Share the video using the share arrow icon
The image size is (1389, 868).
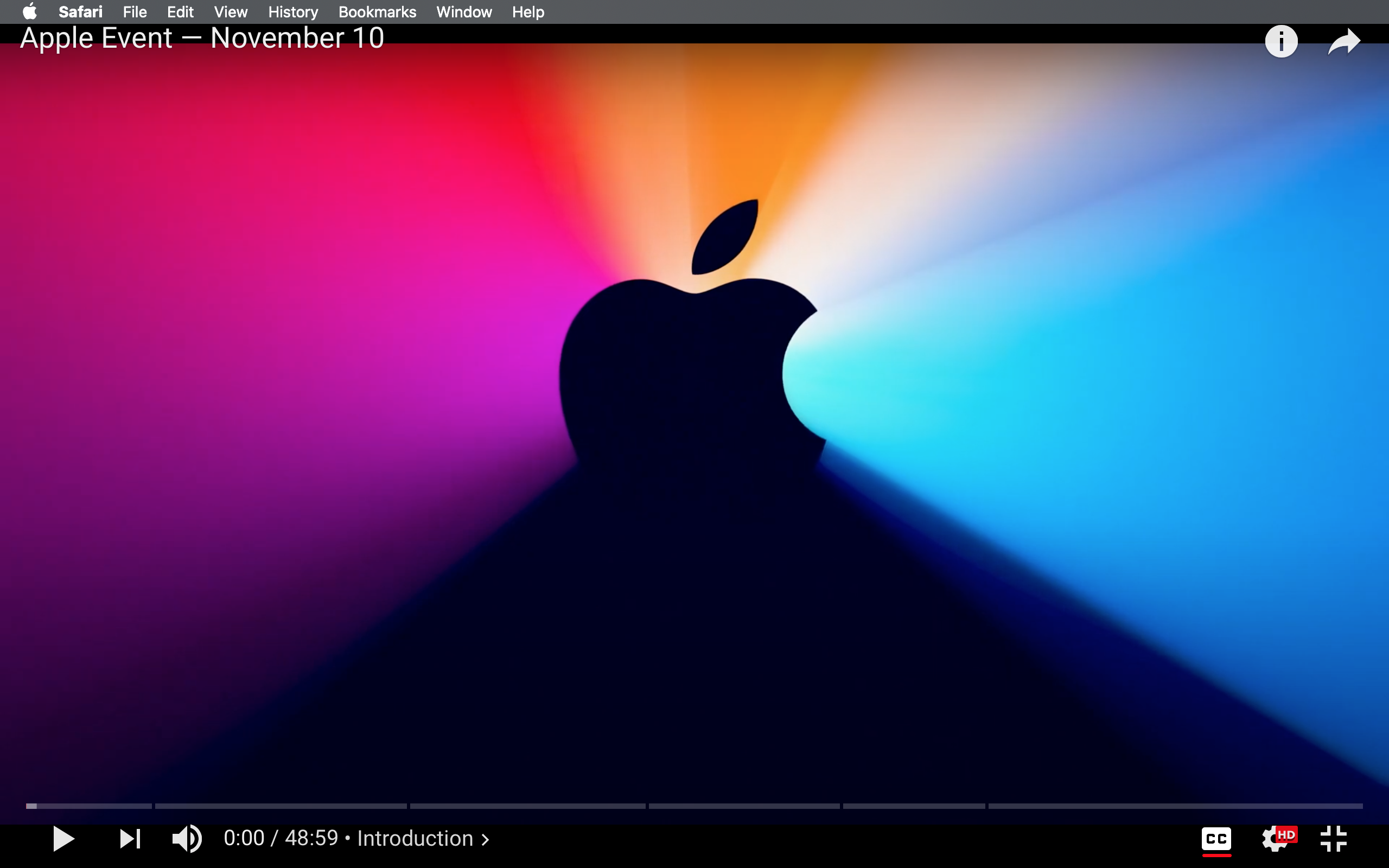pos(1343,41)
